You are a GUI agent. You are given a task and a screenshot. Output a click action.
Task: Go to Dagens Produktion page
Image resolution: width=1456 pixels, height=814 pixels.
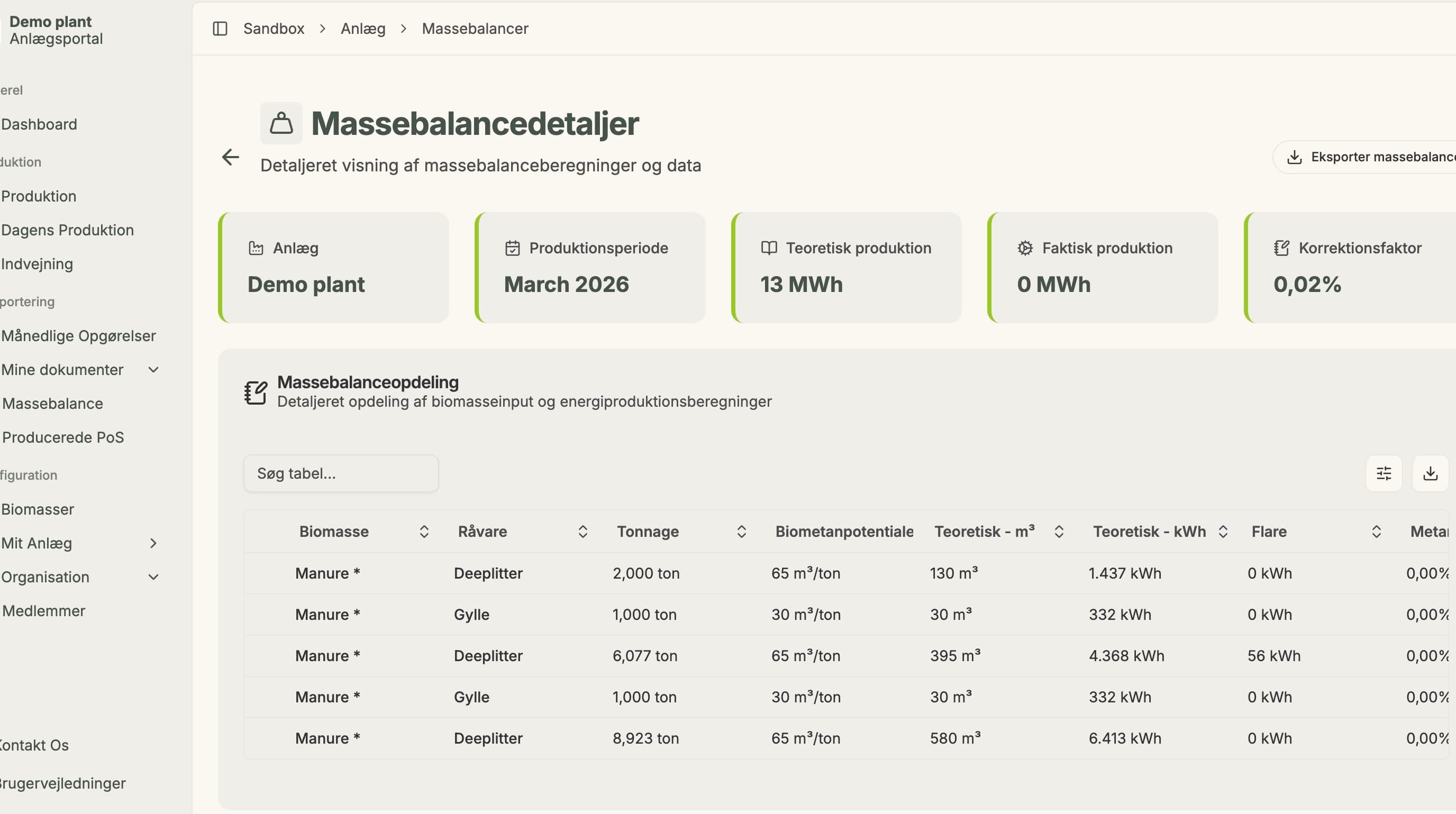tap(67, 230)
